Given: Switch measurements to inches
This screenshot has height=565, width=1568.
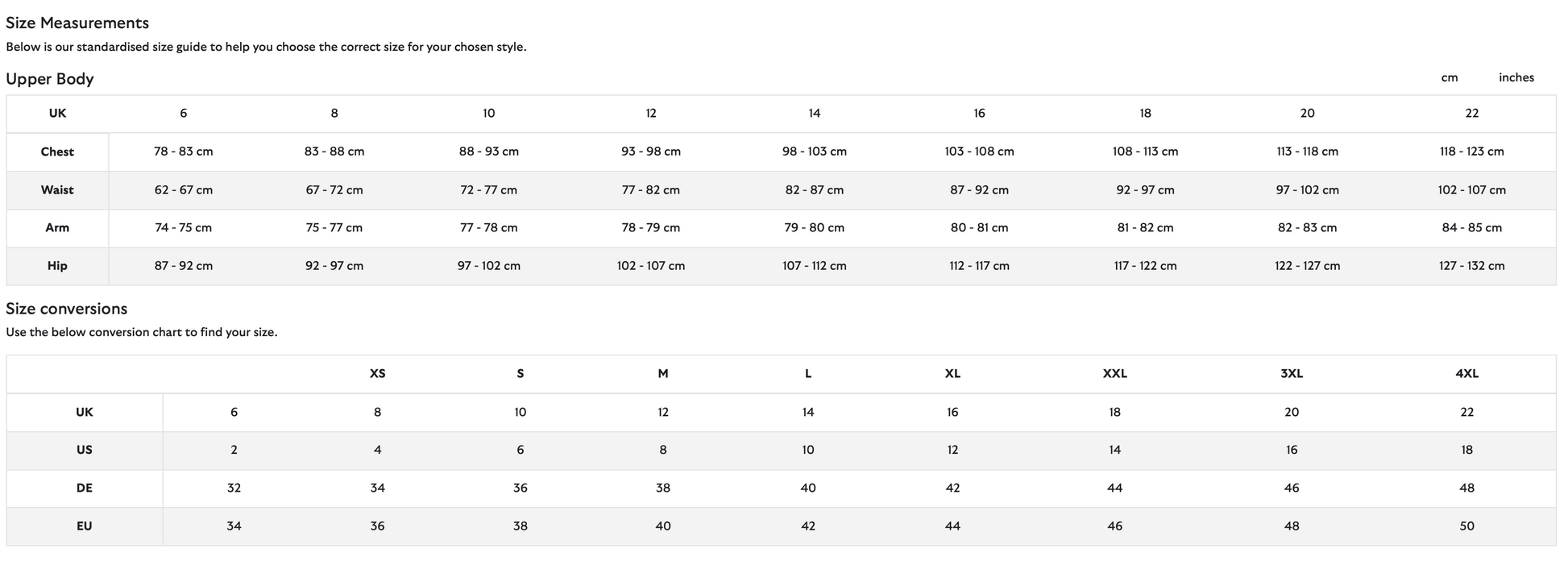Looking at the screenshot, I should (1516, 77).
